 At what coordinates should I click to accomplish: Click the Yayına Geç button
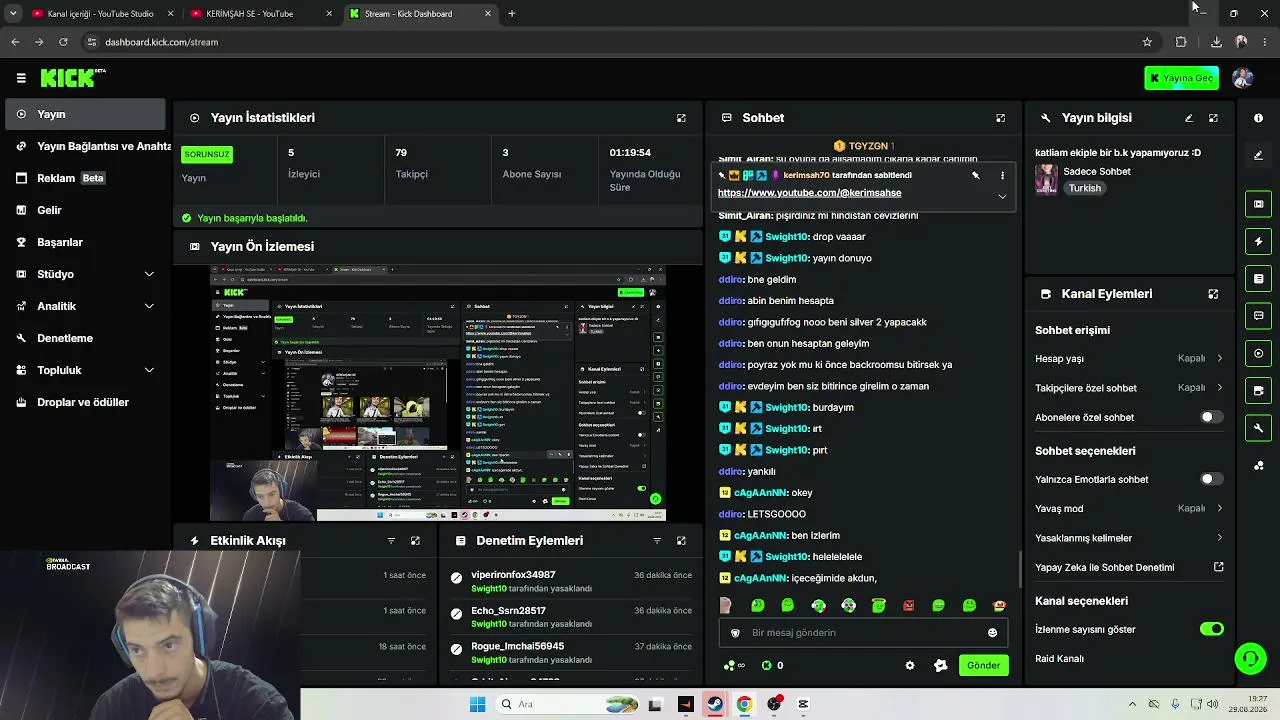point(1182,78)
